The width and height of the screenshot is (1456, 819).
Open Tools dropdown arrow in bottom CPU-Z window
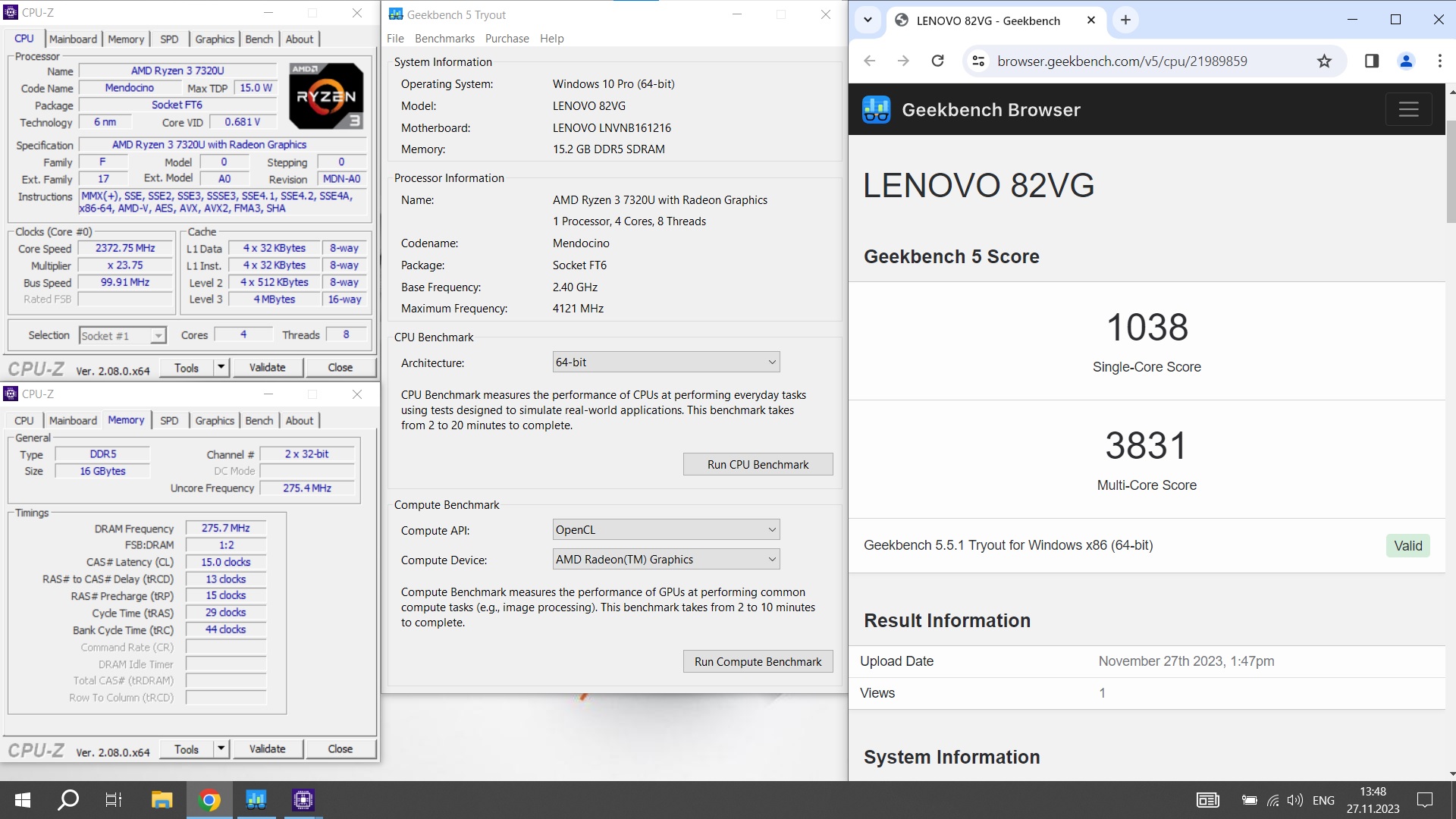[x=221, y=749]
